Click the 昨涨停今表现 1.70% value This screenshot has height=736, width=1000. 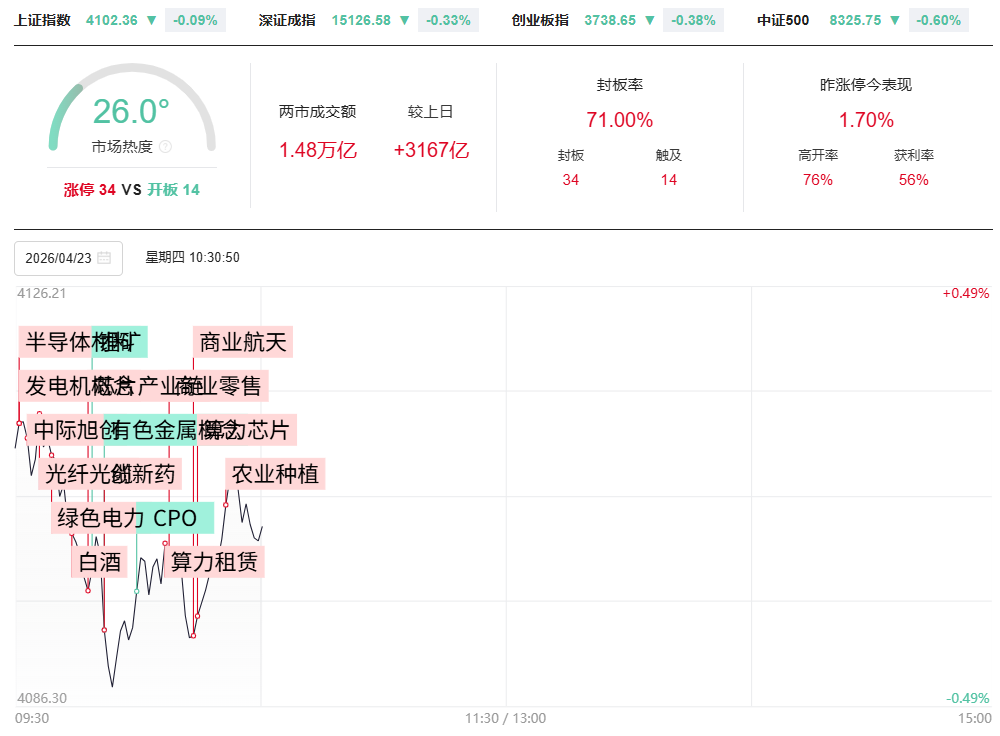866,120
